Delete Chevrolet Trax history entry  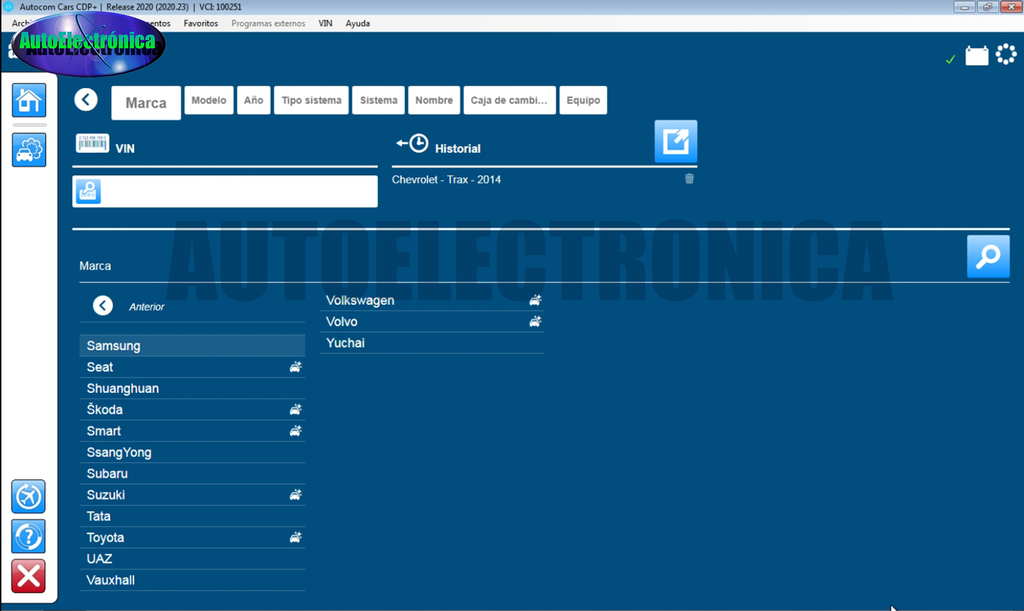[689, 179]
